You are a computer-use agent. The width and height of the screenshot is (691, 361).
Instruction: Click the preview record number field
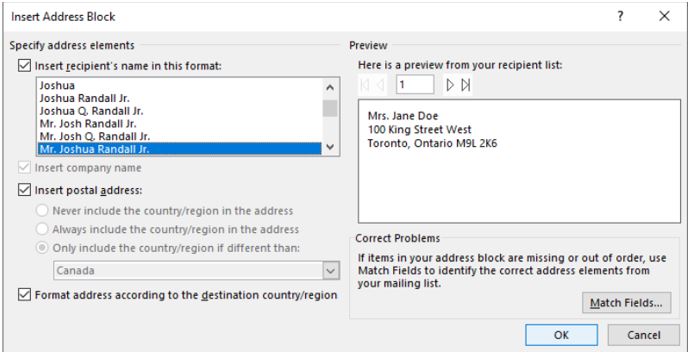coord(415,85)
